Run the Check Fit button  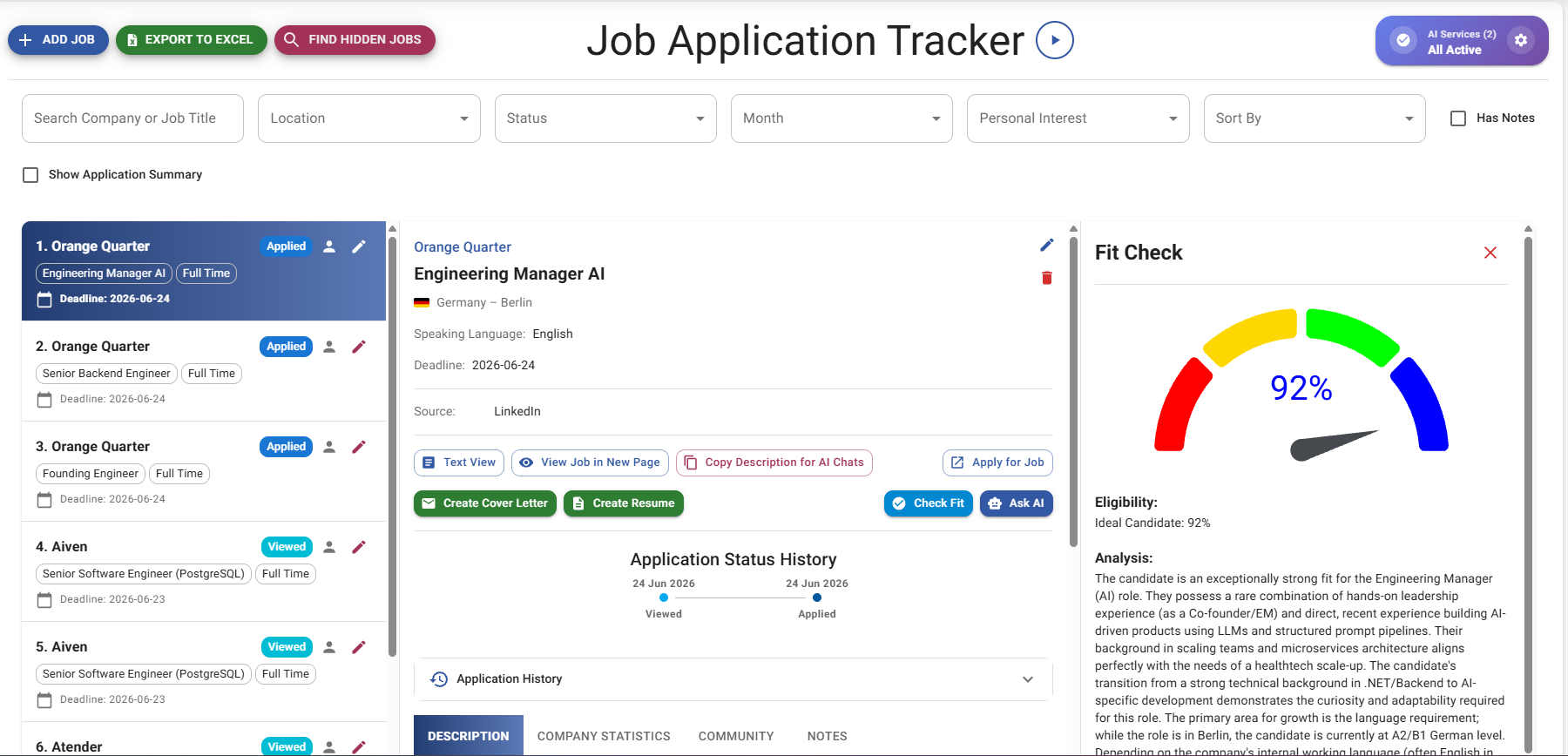[x=929, y=503]
